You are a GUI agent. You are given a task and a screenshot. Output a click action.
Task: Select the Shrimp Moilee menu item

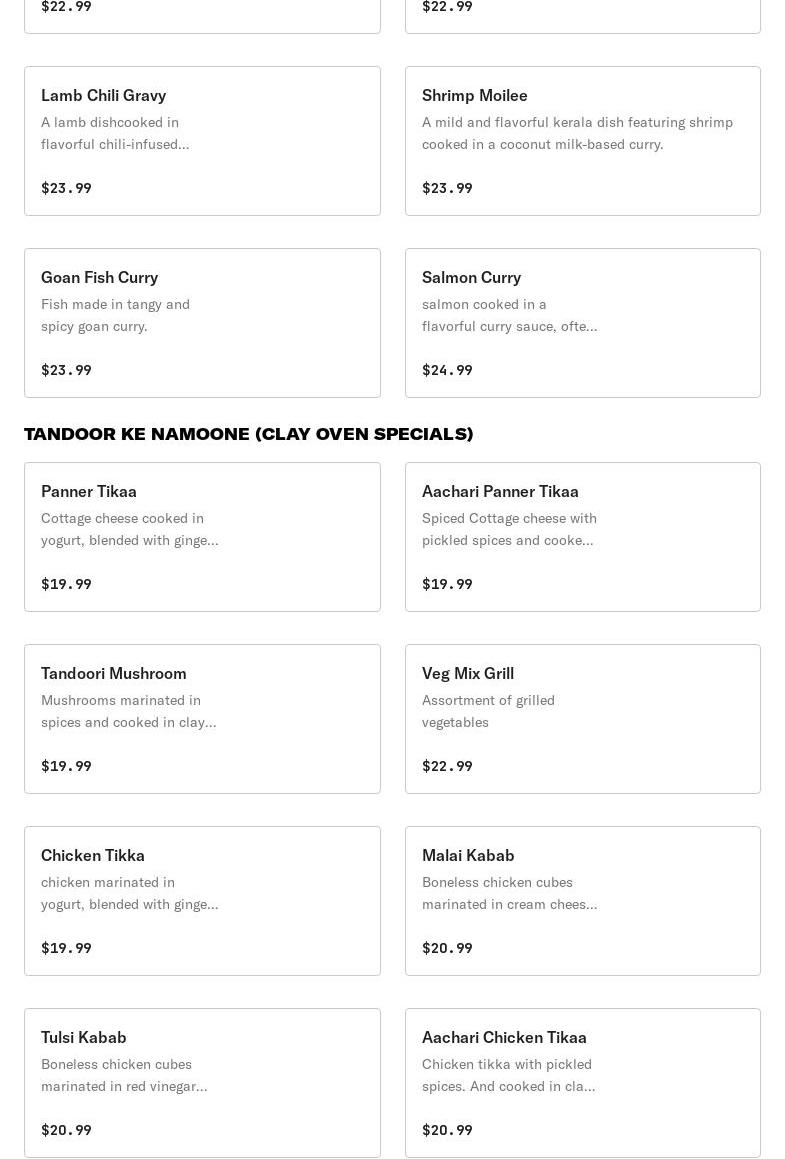pos(582,141)
